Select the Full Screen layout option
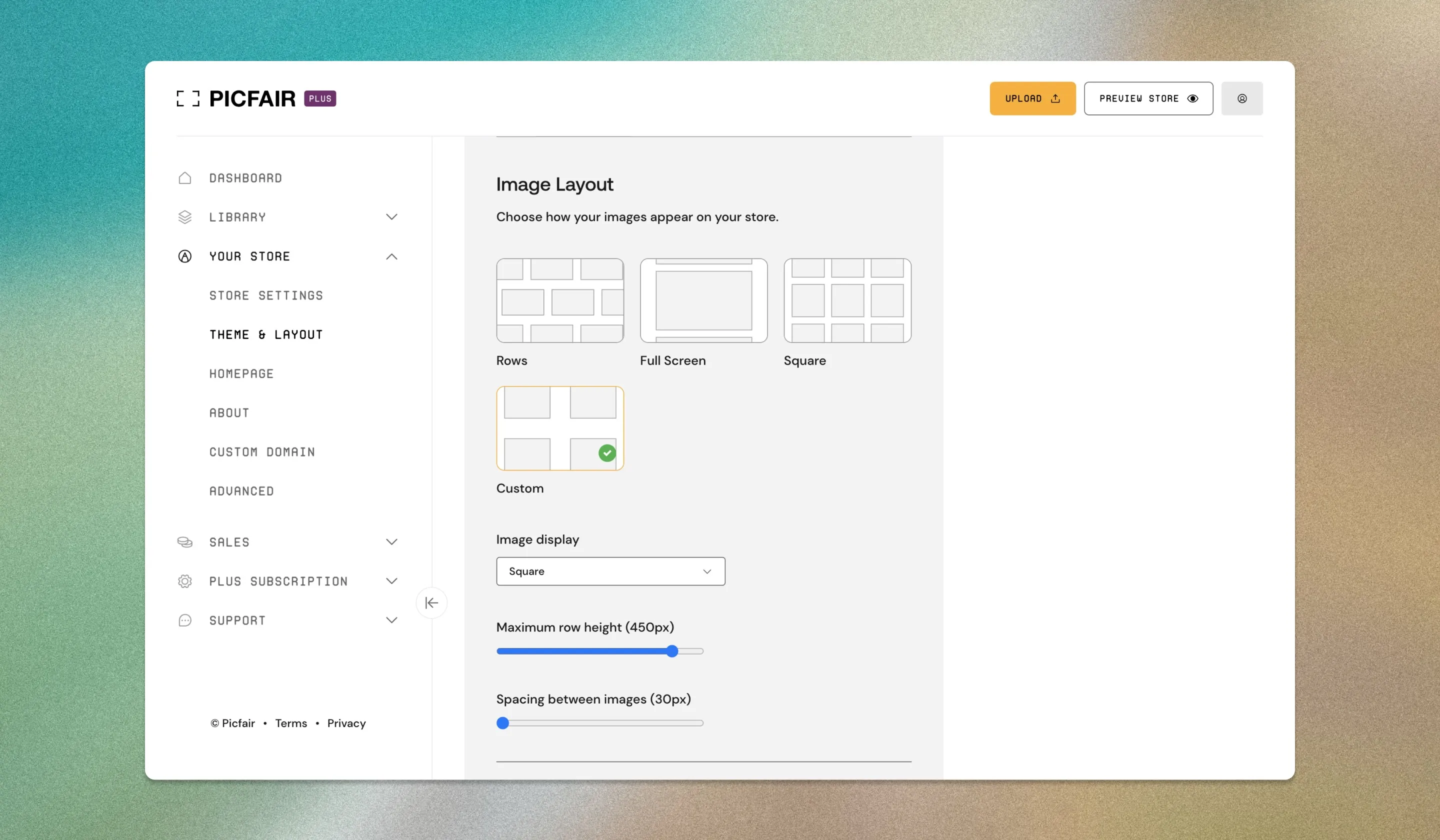 point(703,300)
